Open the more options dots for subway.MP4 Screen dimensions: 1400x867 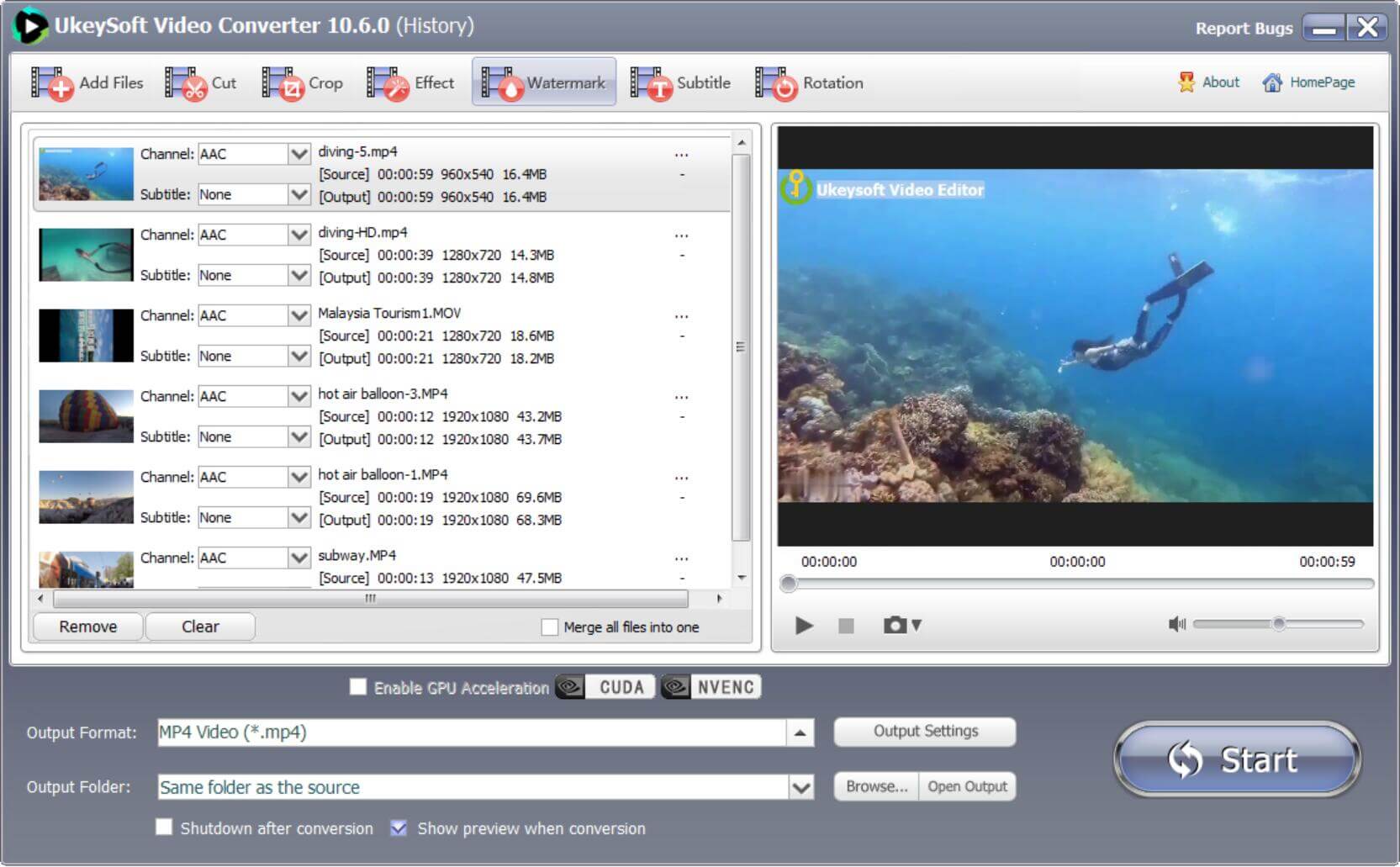click(x=681, y=558)
